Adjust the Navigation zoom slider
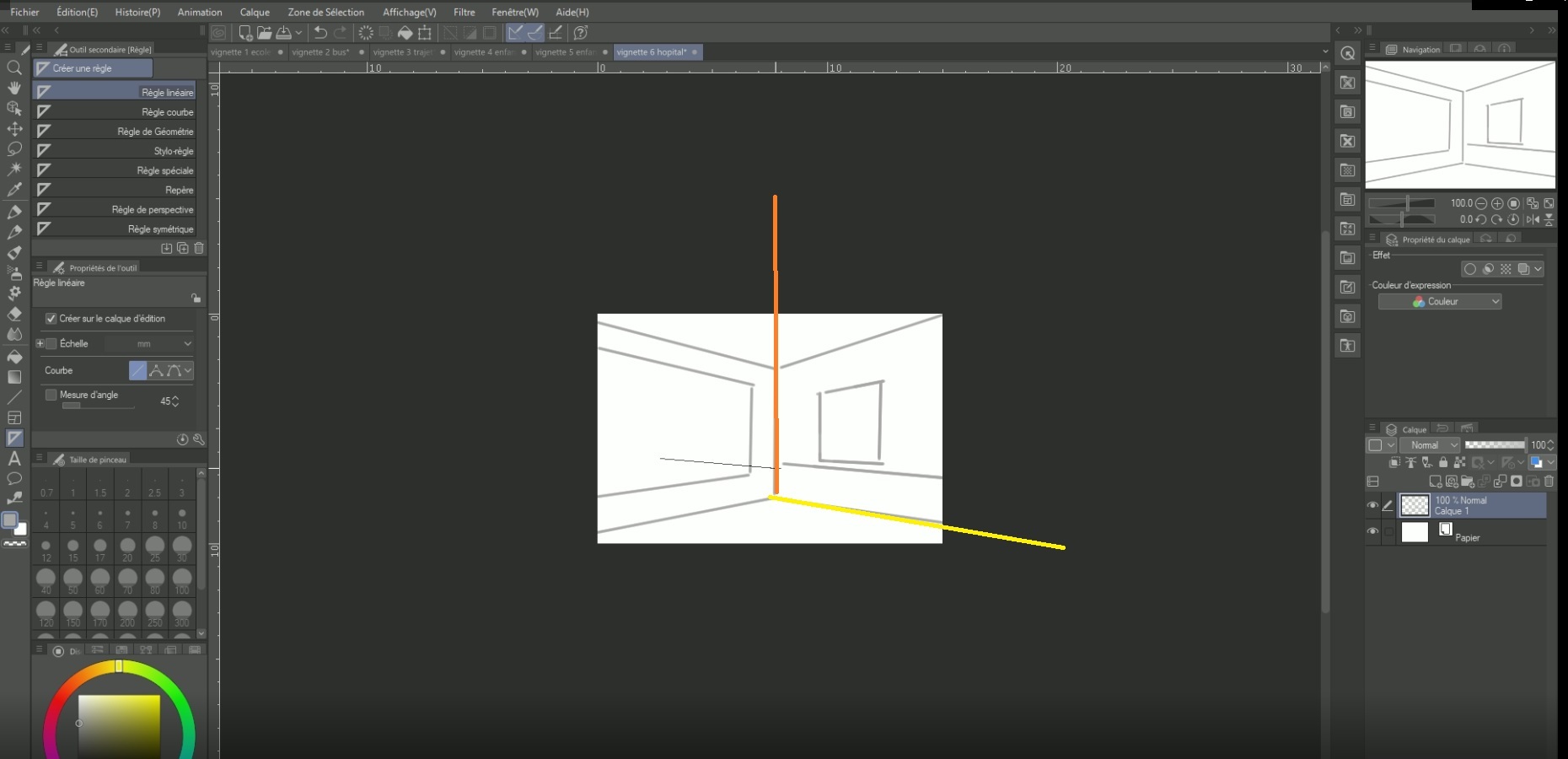Viewport: 1568px width, 759px height. click(1401, 203)
